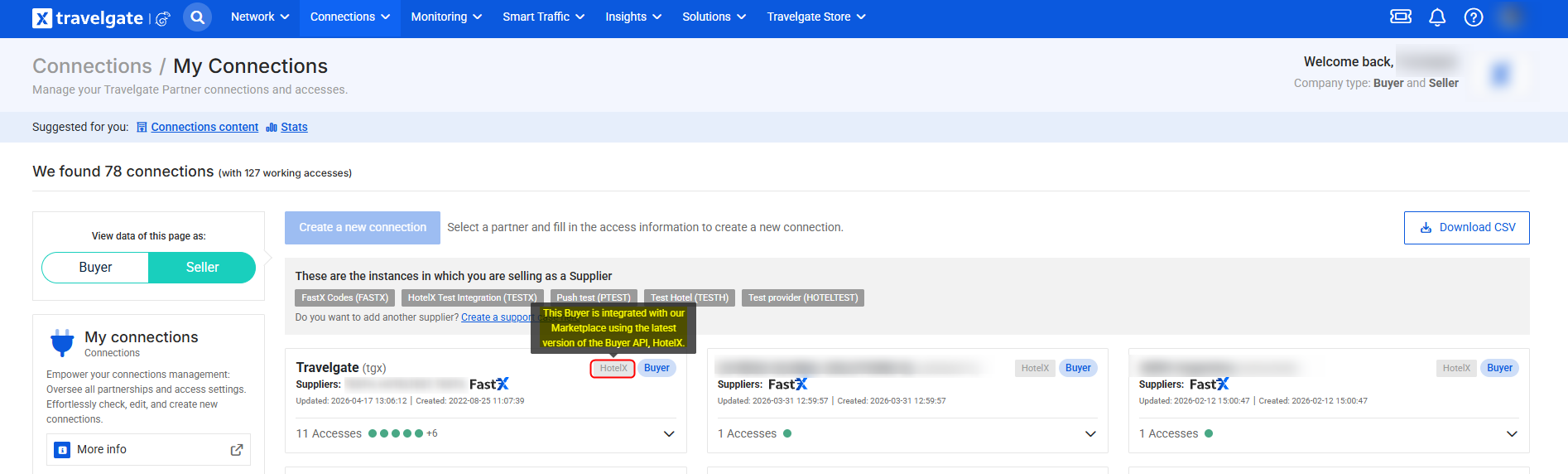Click the My Connections page heading
The image size is (1568, 474).
click(250, 66)
